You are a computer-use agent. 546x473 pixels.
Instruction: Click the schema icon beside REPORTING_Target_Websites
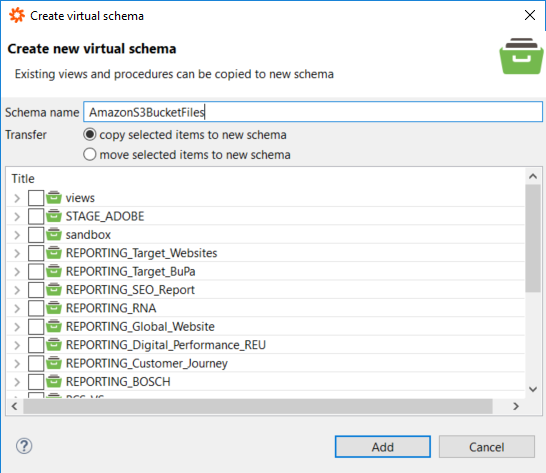[x=54, y=253]
